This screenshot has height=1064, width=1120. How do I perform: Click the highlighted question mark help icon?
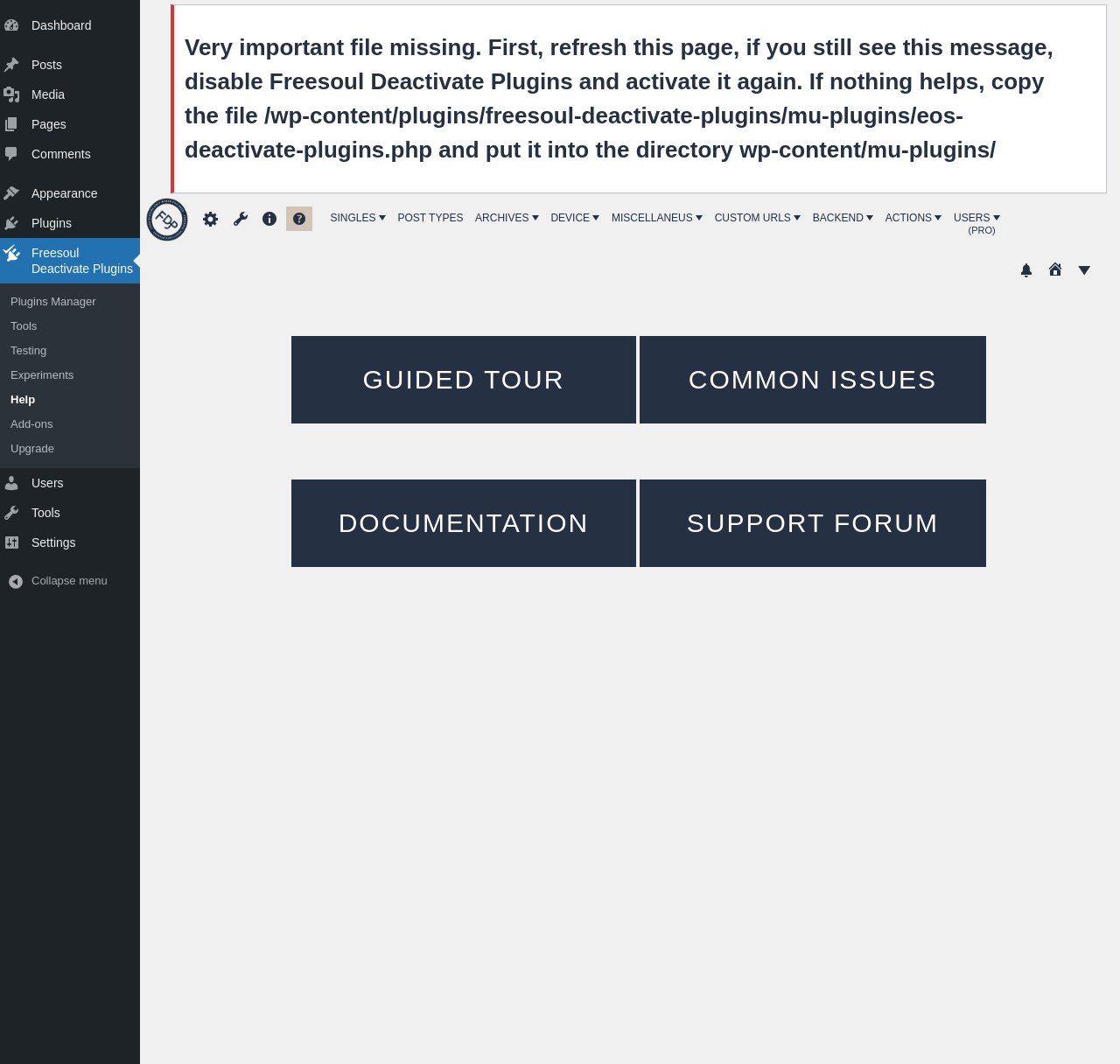299,219
